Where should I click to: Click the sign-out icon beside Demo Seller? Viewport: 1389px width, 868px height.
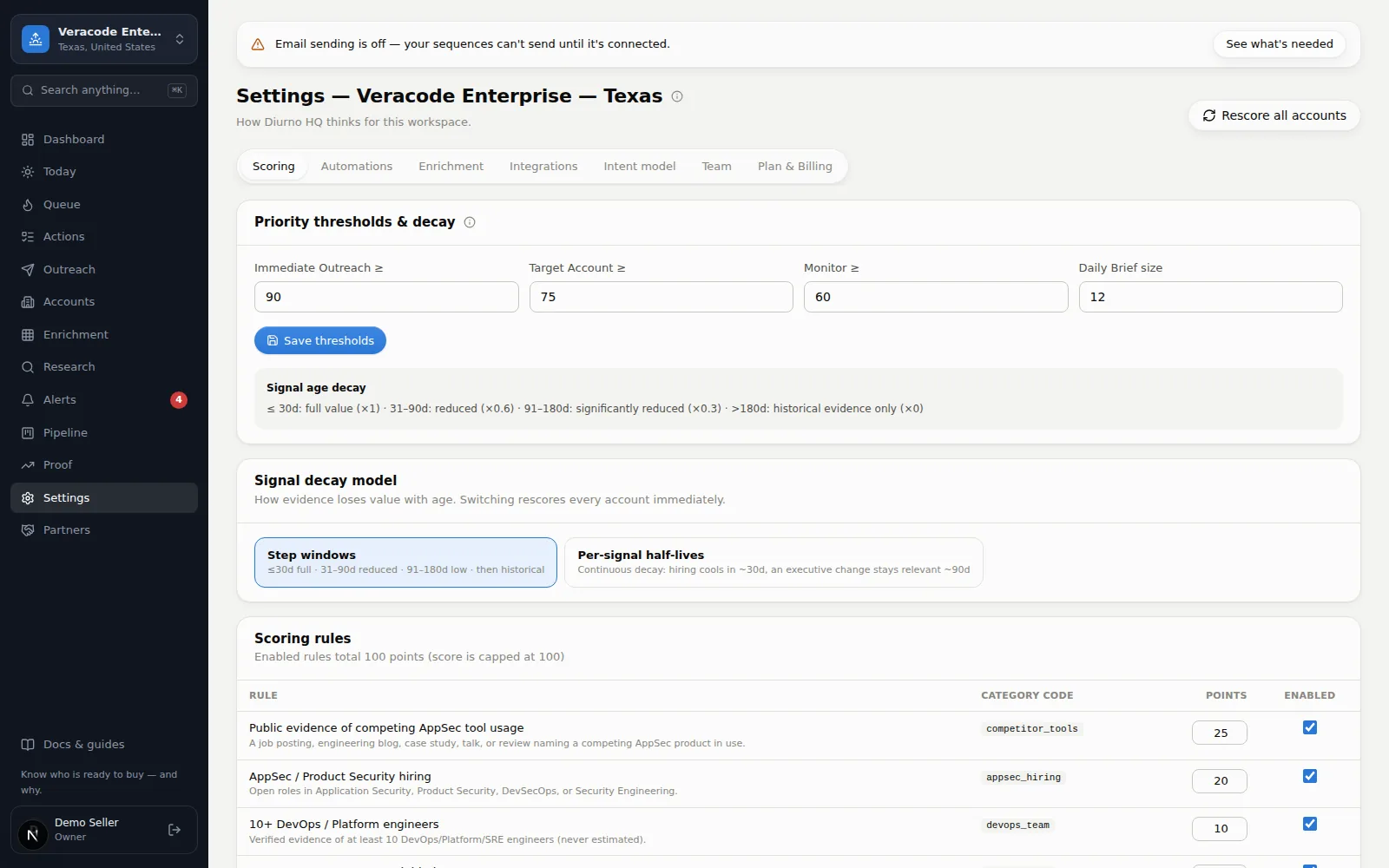point(174,830)
